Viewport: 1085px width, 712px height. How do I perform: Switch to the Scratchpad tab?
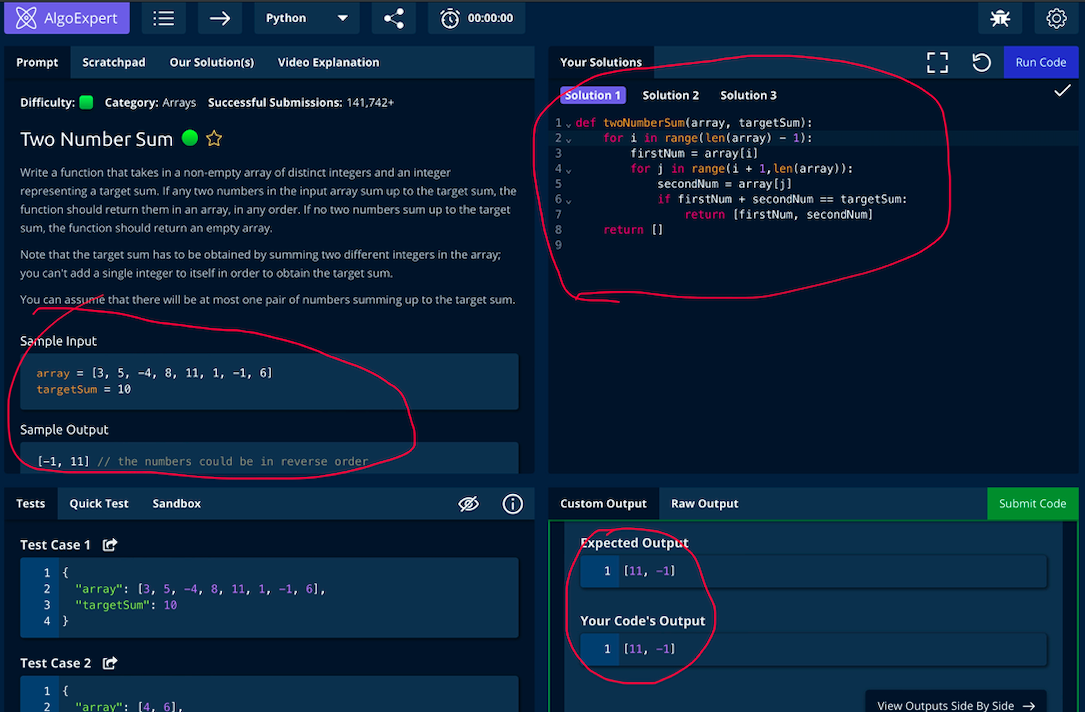(x=113, y=62)
